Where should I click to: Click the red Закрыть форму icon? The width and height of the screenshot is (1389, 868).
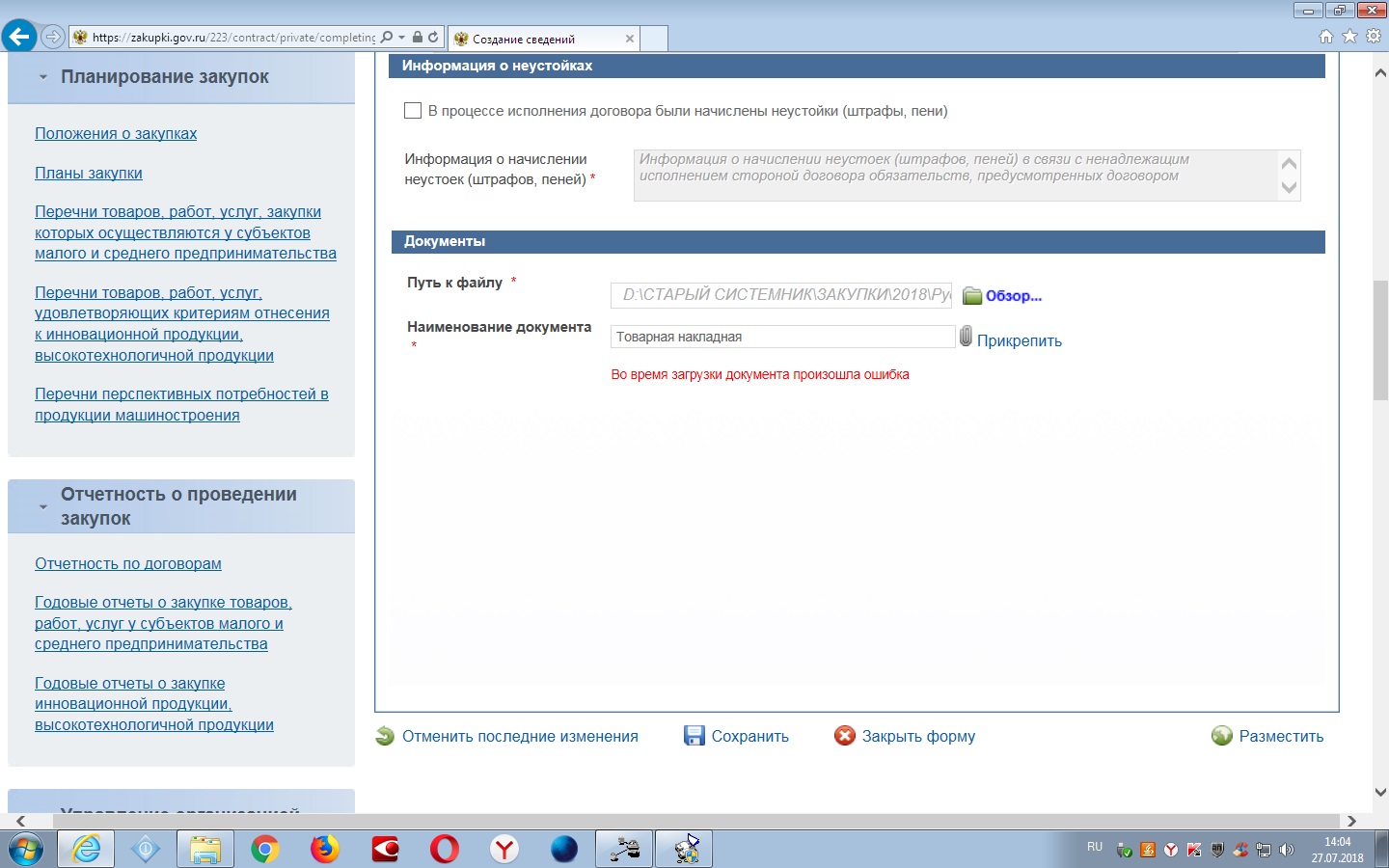click(x=845, y=736)
